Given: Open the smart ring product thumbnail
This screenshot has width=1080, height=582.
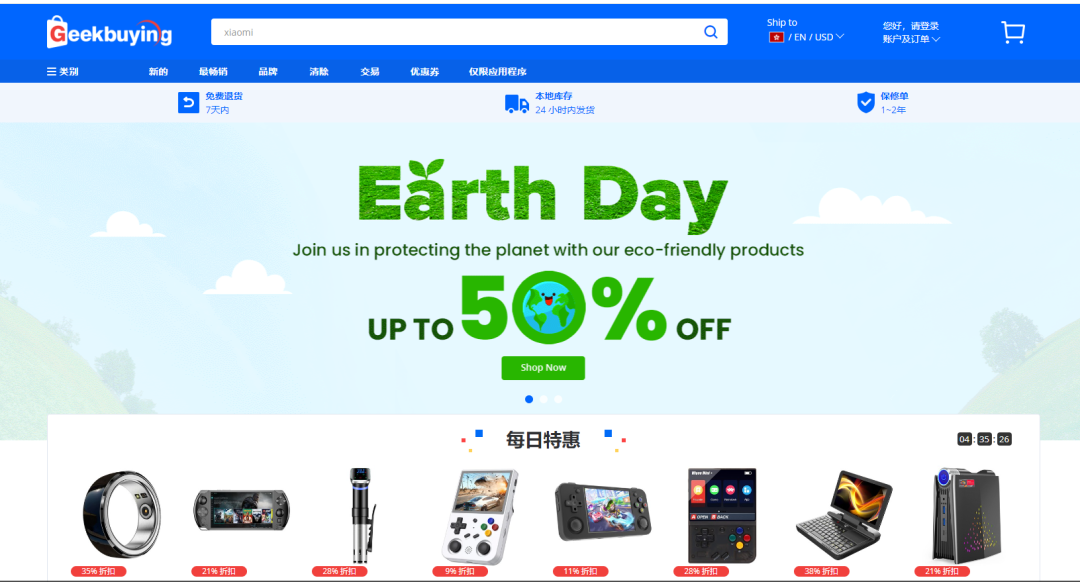Looking at the screenshot, I should [121, 515].
